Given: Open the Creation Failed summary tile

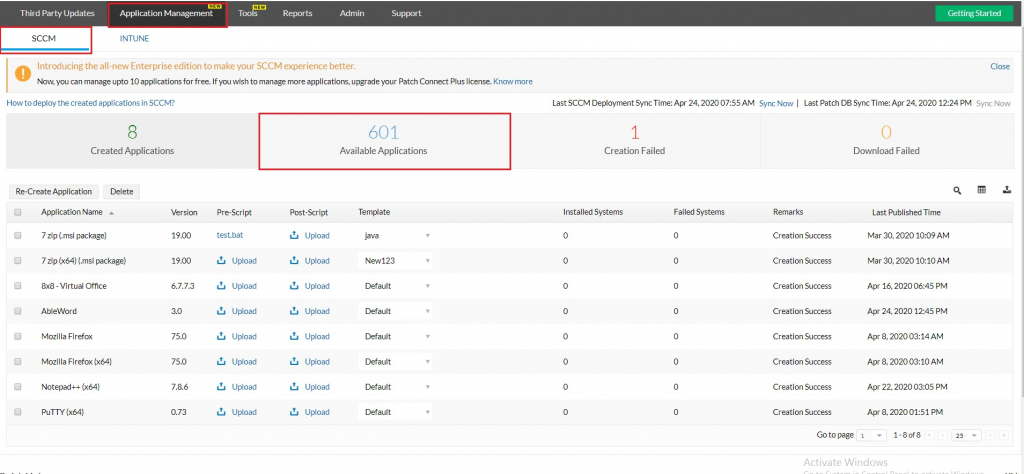Looking at the screenshot, I should (x=635, y=141).
